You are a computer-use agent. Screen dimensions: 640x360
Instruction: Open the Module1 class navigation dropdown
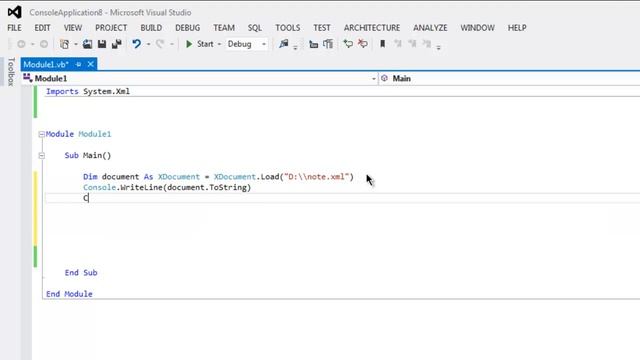click(x=200, y=78)
